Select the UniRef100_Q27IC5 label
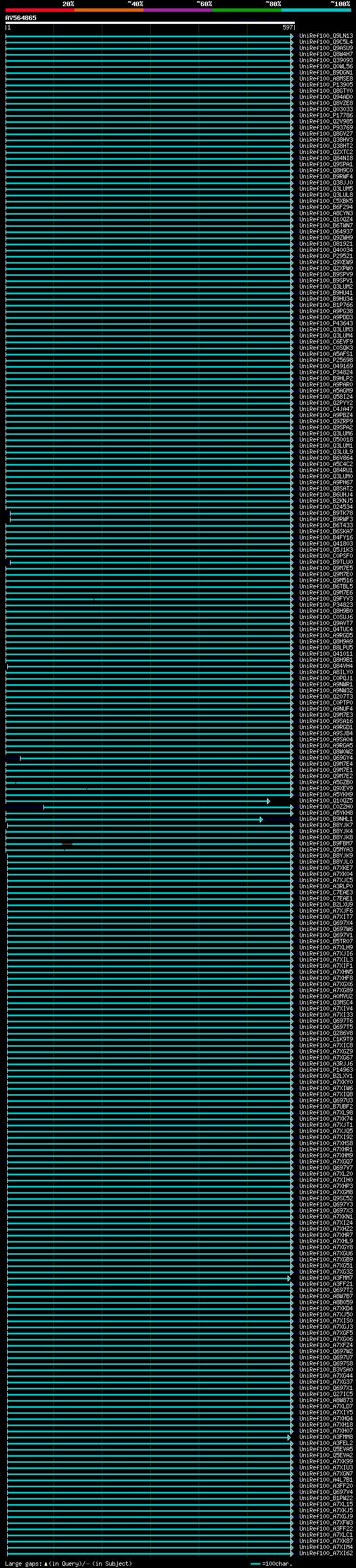This screenshot has width=356, height=1568. point(325,1394)
